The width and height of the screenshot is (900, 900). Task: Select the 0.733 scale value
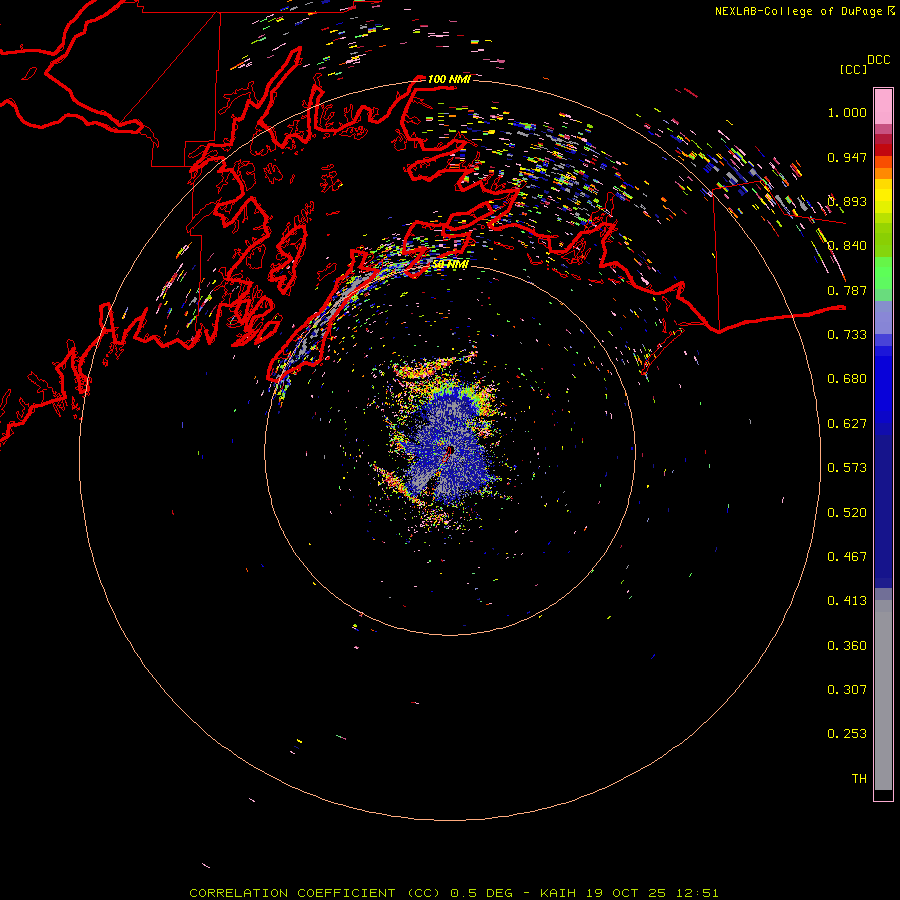tap(847, 335)
